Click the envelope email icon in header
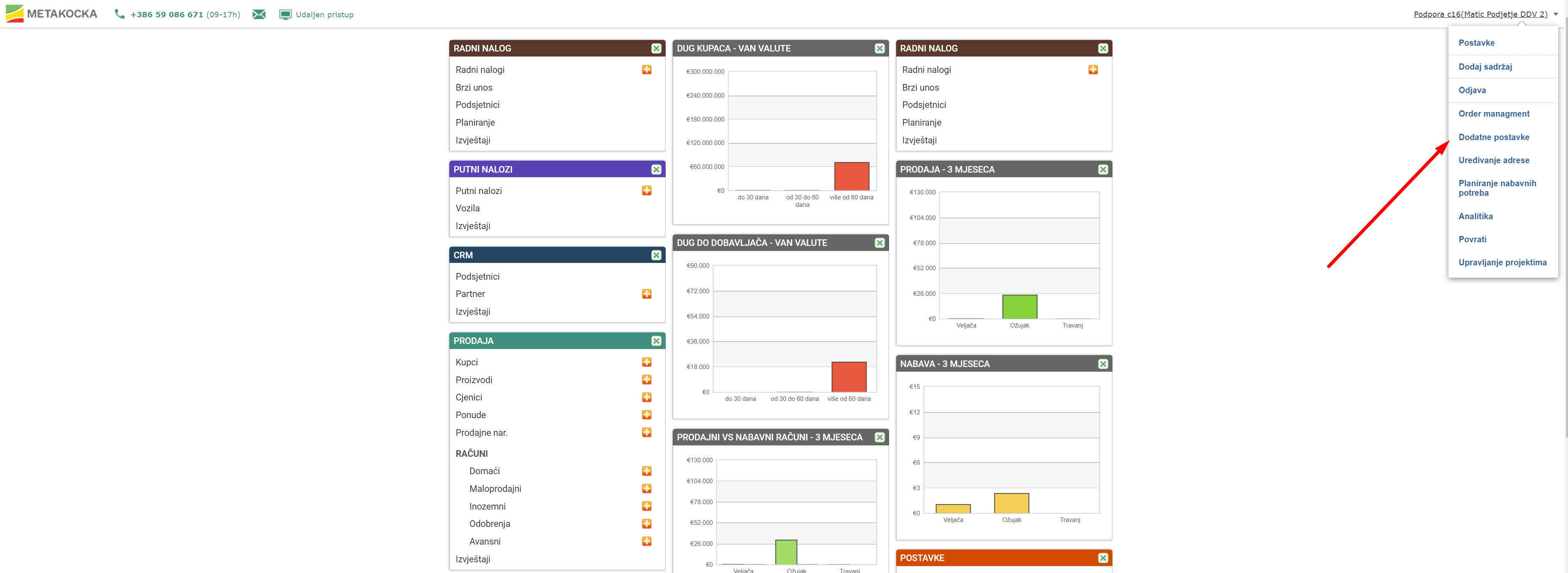 coord(259,14)
